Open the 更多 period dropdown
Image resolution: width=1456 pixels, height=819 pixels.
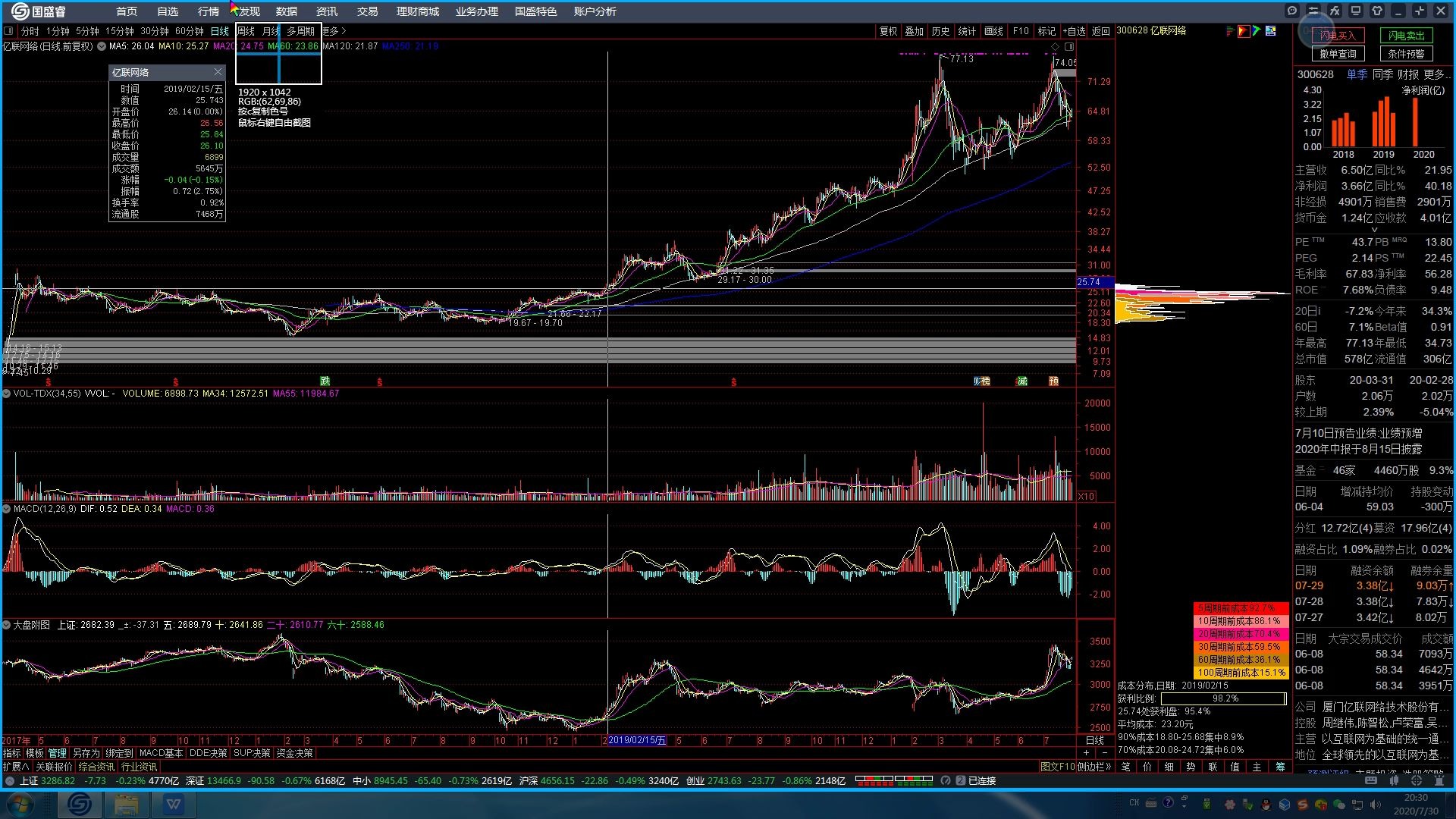pyautogui.click(x=334, y=31)
